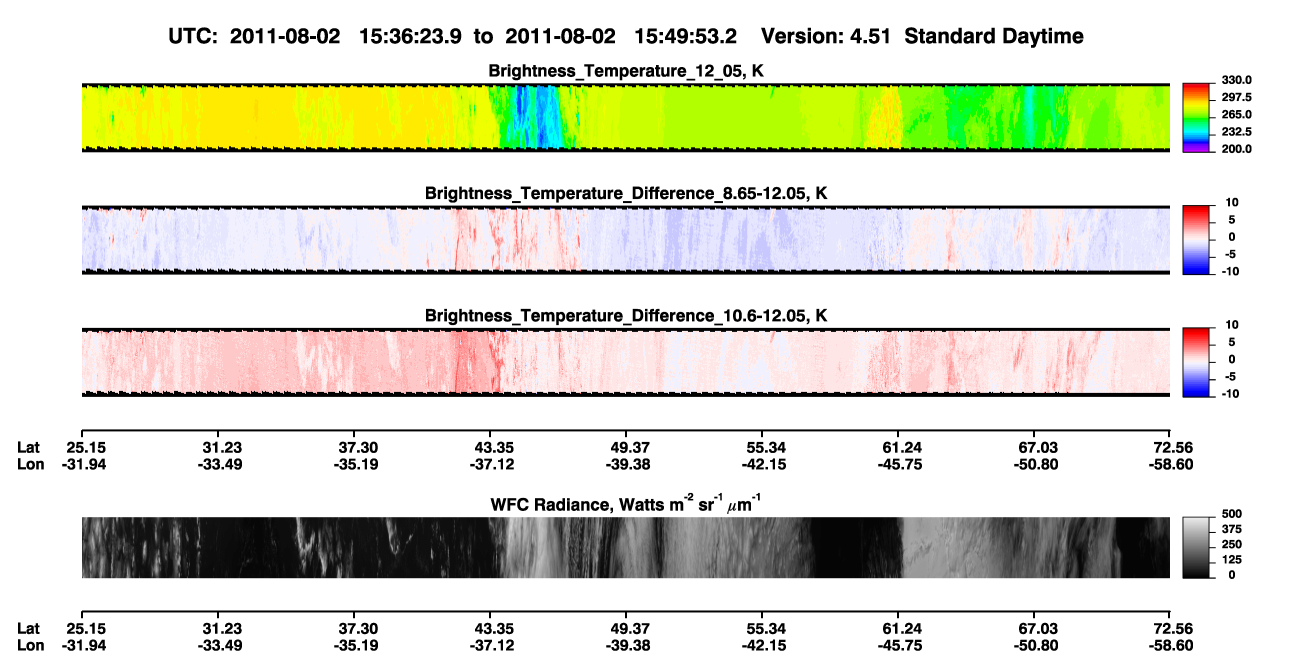
Task: Select the 8.65-12.05 difference image strip
Action: 626,240
